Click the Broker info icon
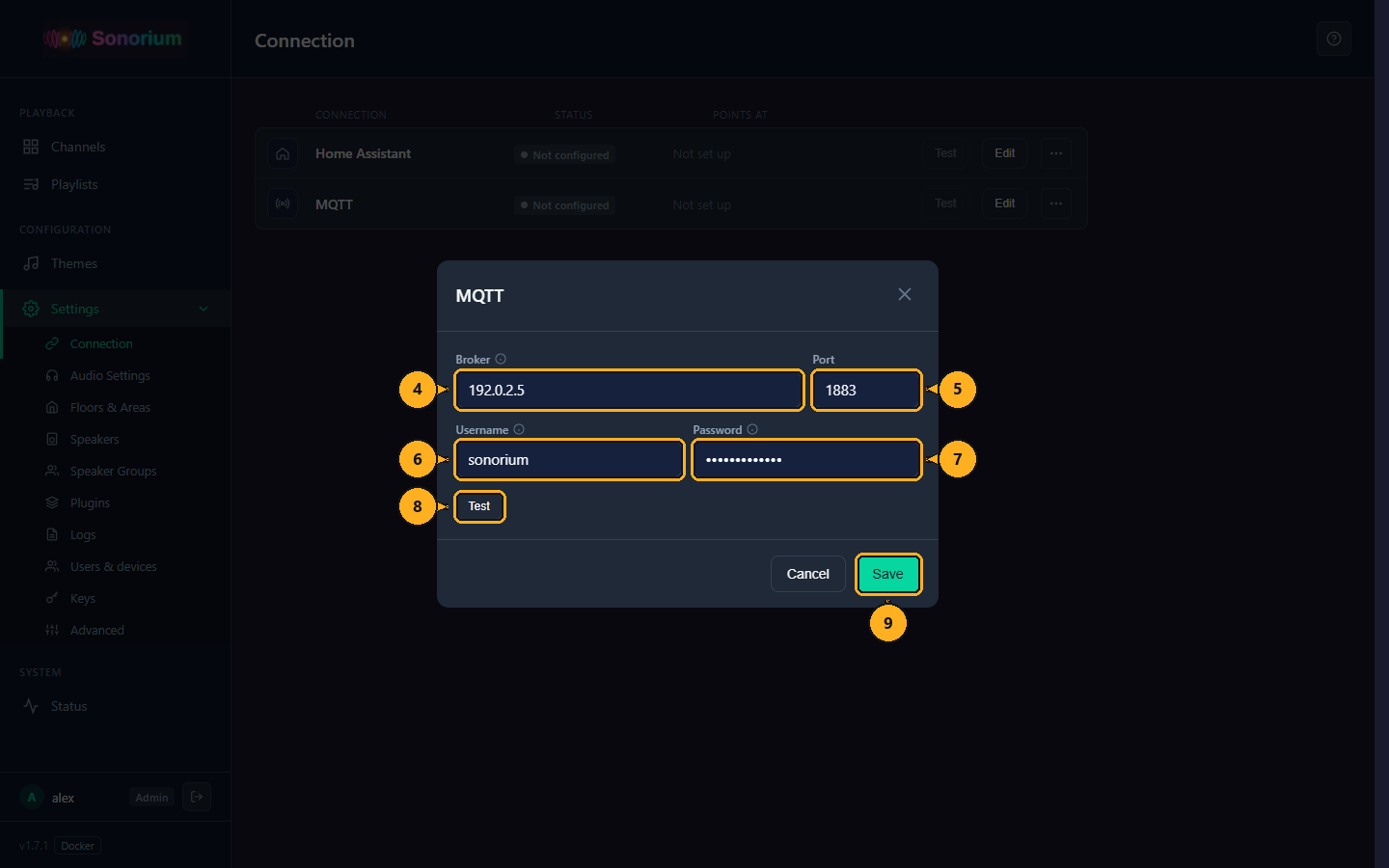The image size is (1389, 868). [x=501, y=359]
